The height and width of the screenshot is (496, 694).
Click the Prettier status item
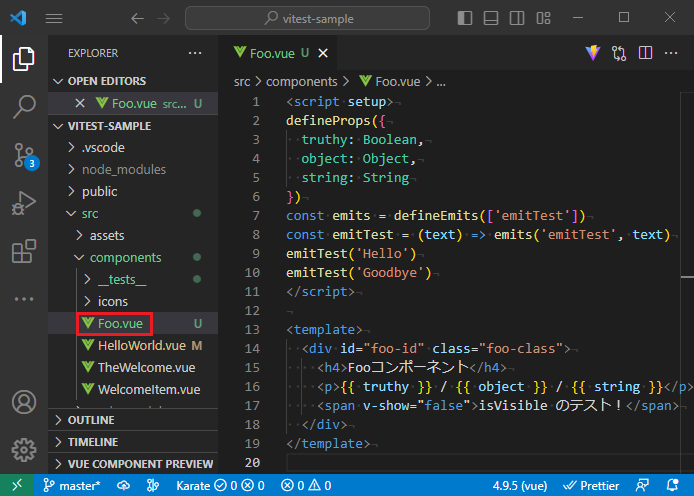coord(591,485)
